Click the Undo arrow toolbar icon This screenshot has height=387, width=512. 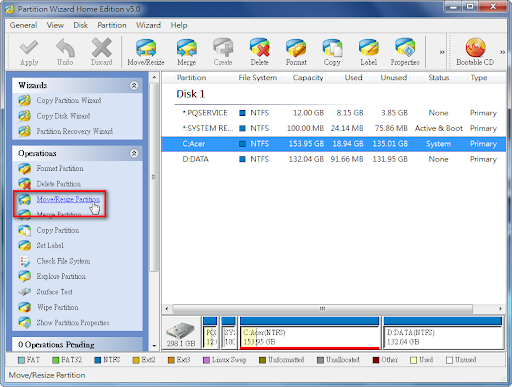coord(65,52)
